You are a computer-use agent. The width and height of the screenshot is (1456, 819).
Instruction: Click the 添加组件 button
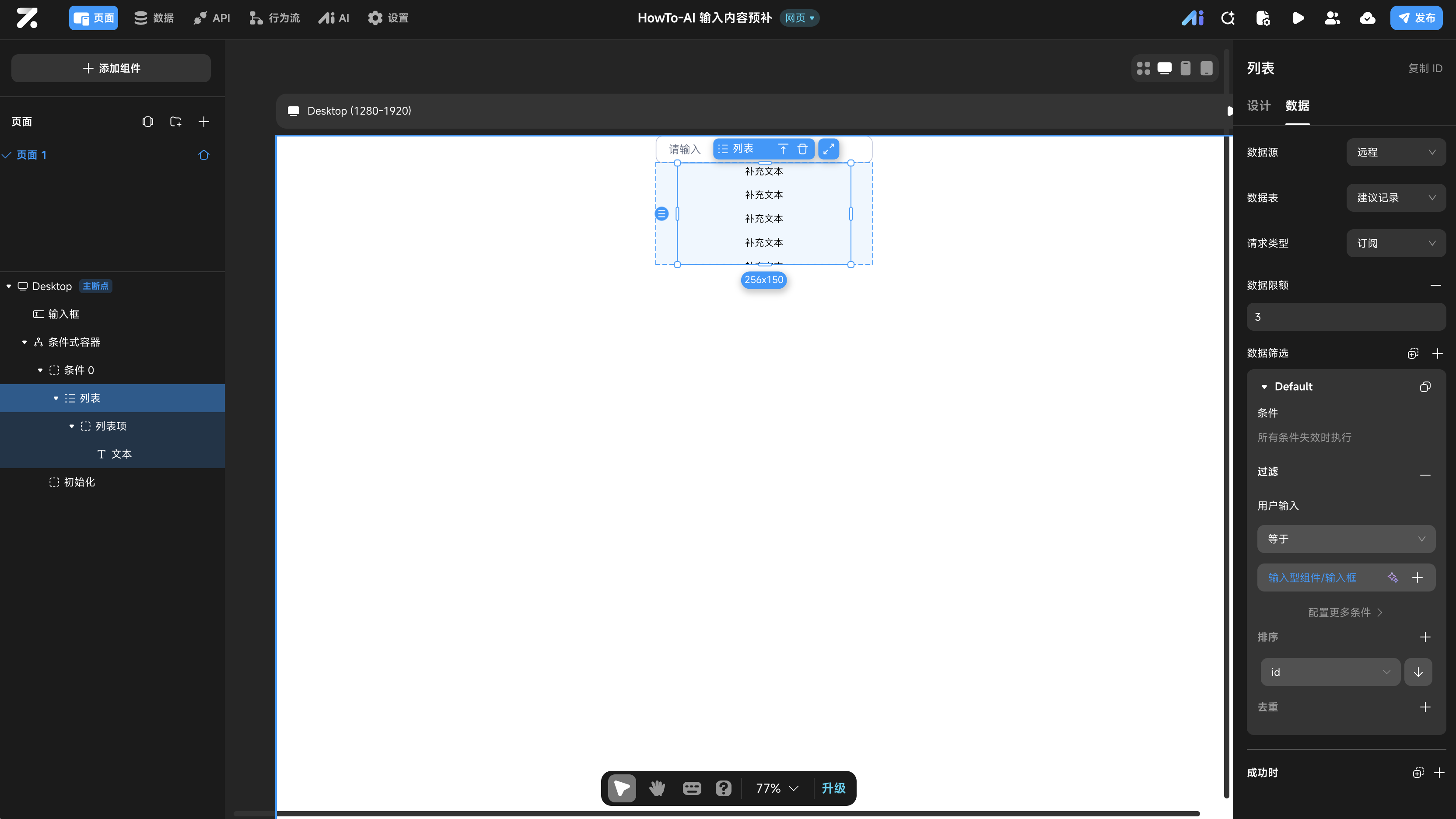tap(112, 68)
